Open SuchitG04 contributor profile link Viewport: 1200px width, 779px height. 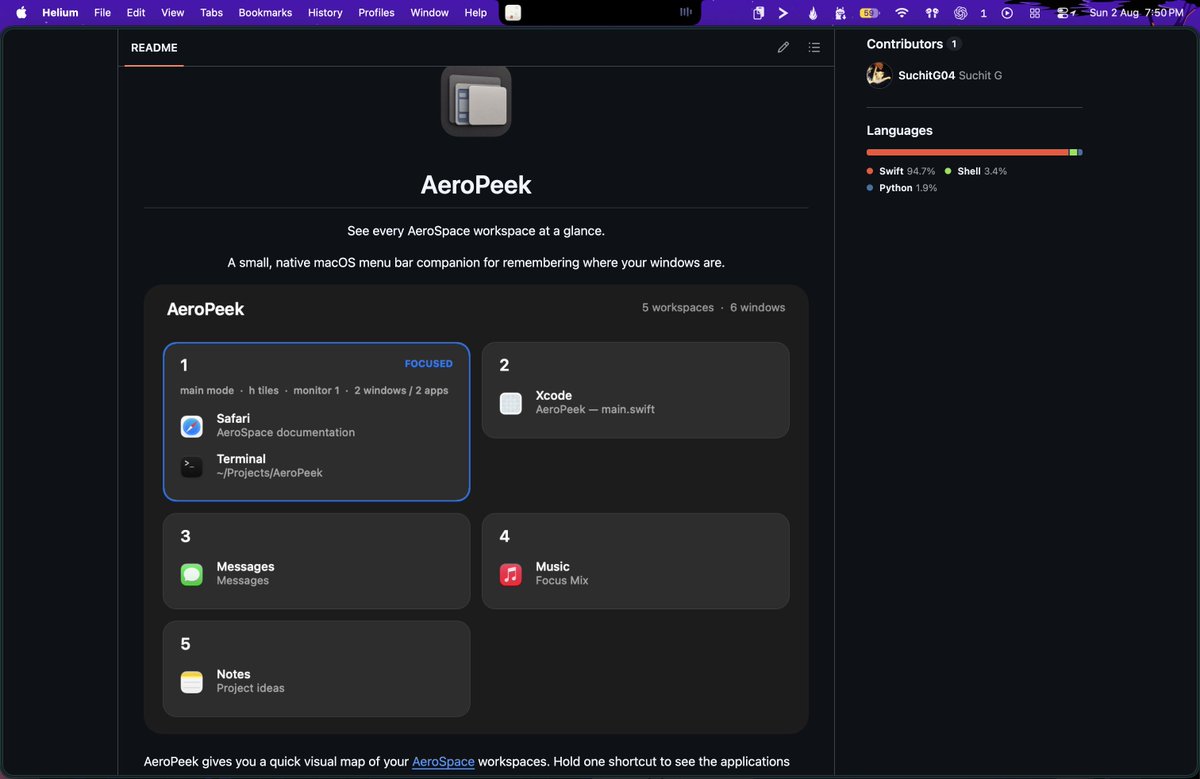coord(927,75)
